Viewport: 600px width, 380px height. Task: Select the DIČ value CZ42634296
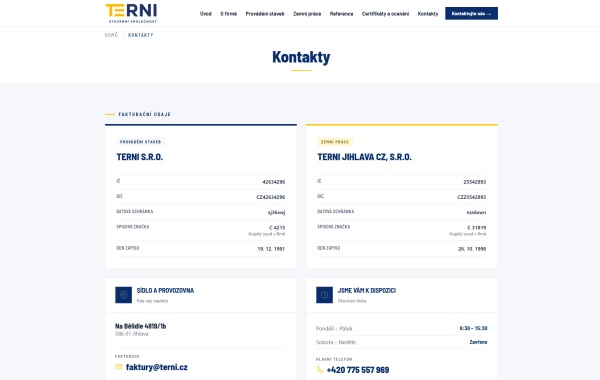(271, 197)
